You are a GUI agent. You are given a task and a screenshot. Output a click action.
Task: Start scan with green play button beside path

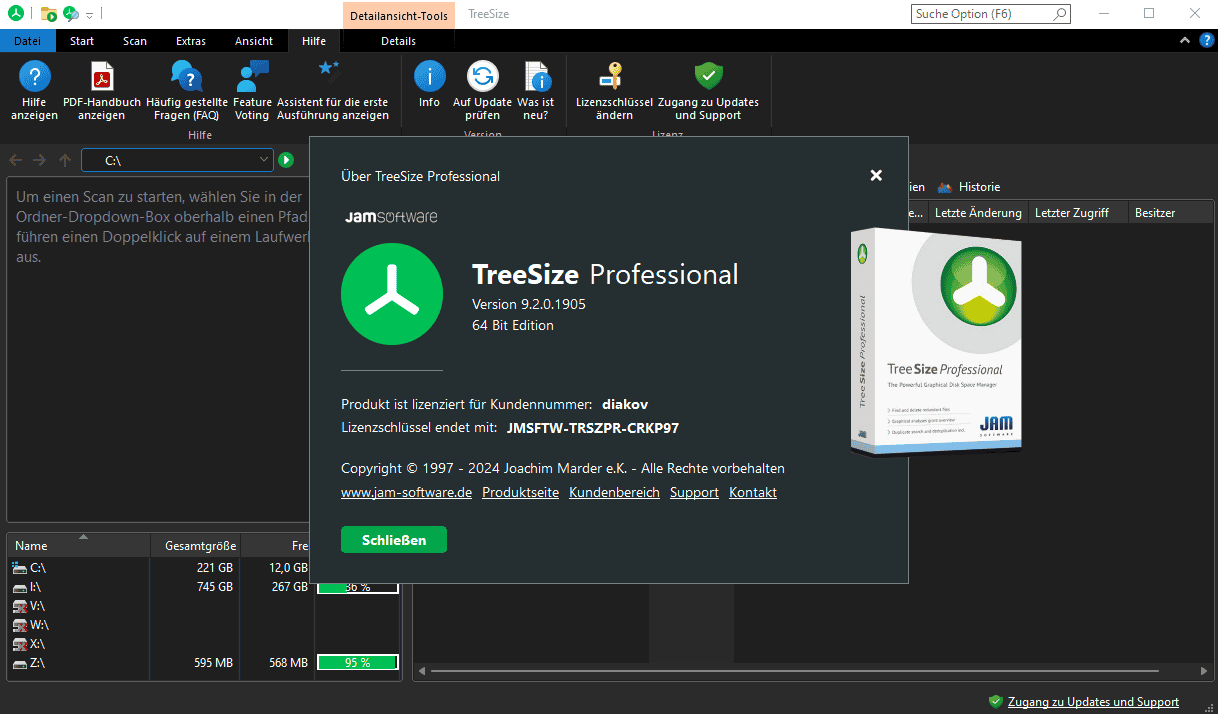tap(286, 160)
